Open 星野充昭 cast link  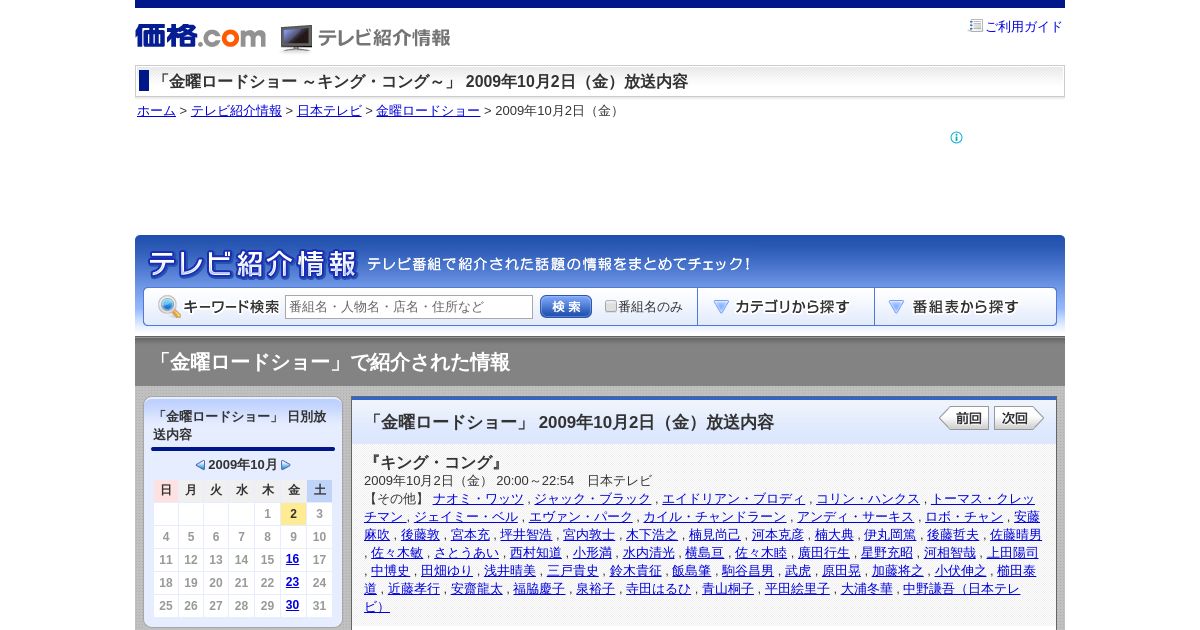coord(887,553)
